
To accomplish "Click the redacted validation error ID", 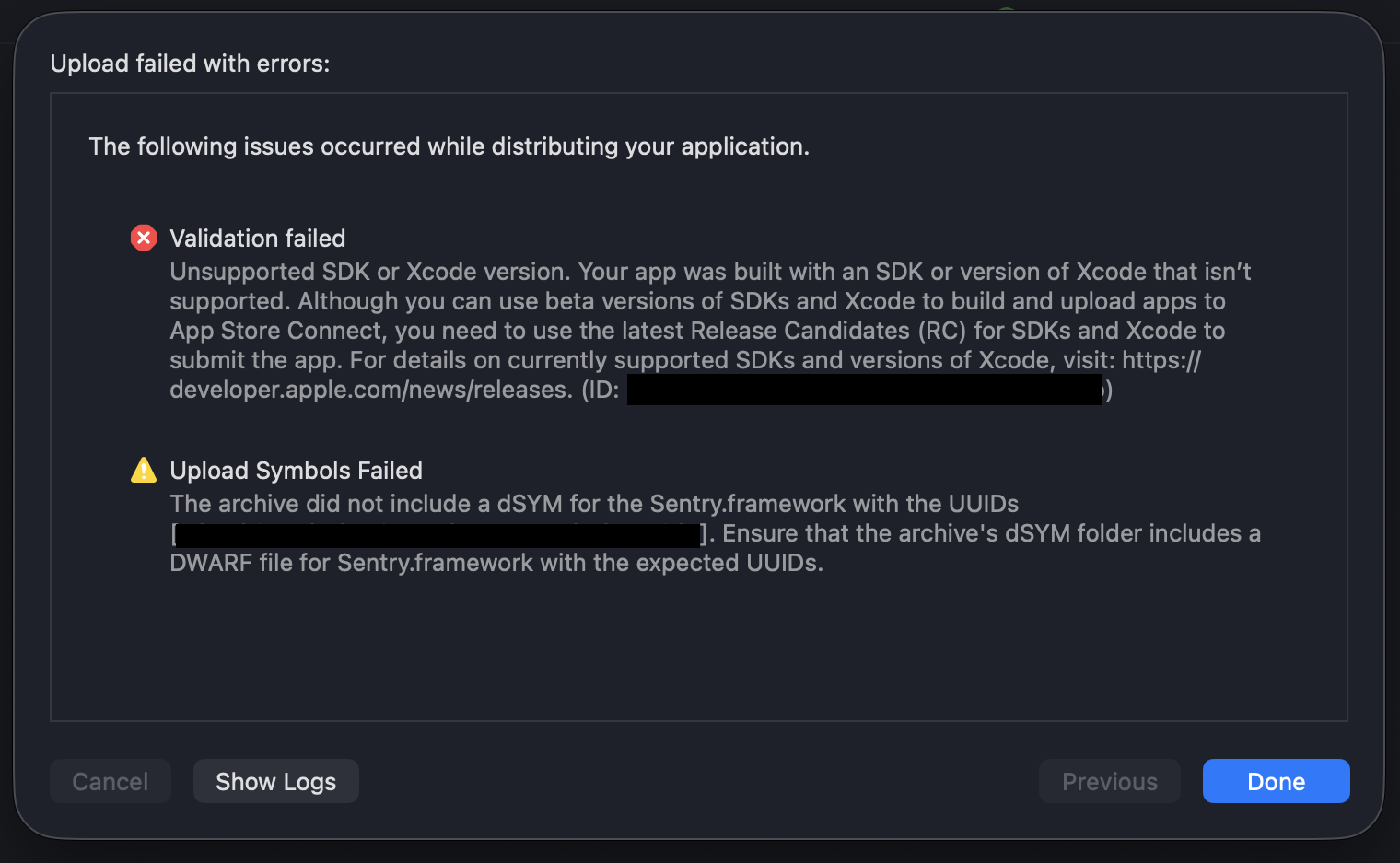I will [864, 390].
